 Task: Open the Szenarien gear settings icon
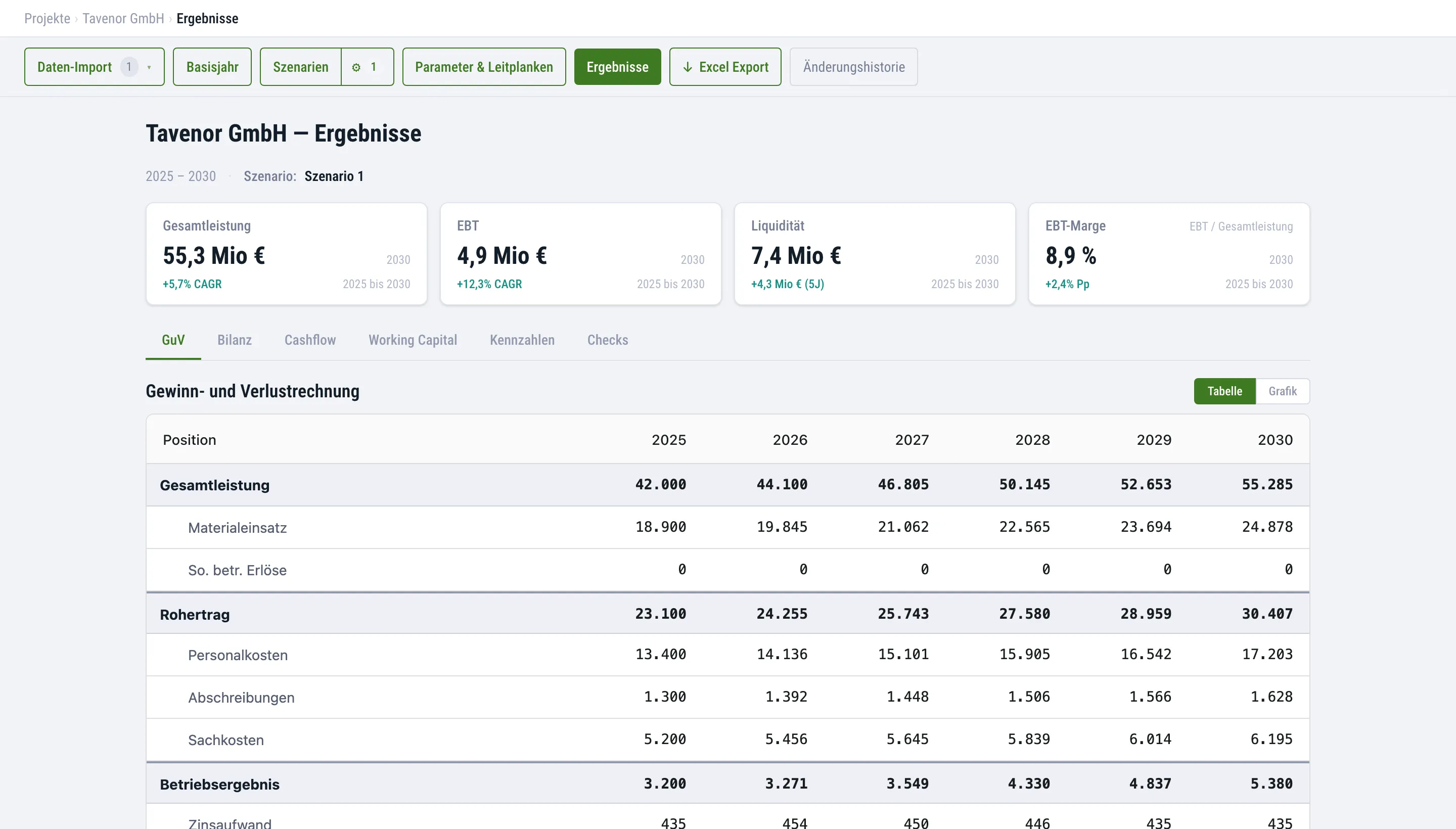tap(356, 67)
